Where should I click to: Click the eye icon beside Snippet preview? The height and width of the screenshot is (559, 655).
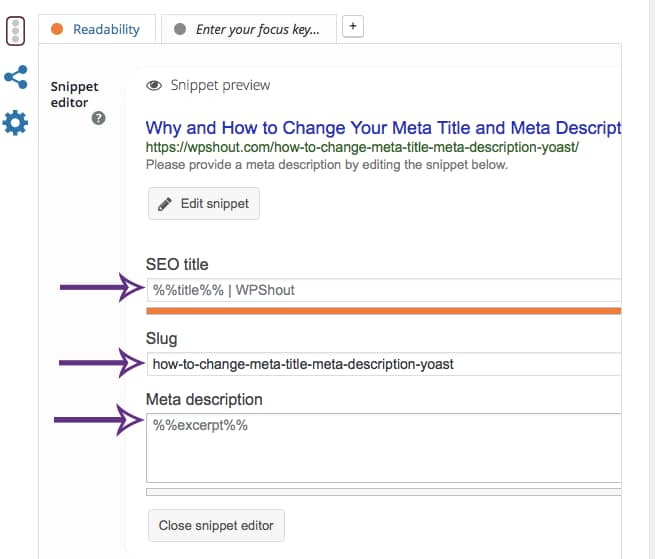pos(154,86)
